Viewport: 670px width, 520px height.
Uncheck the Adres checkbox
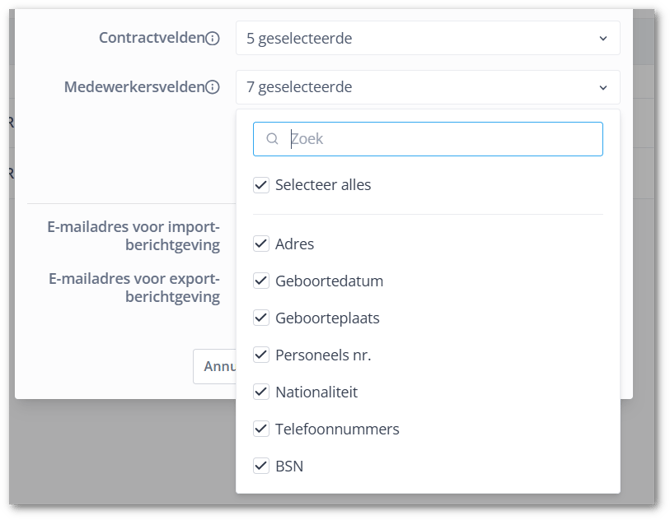click(x=261, y=244)
